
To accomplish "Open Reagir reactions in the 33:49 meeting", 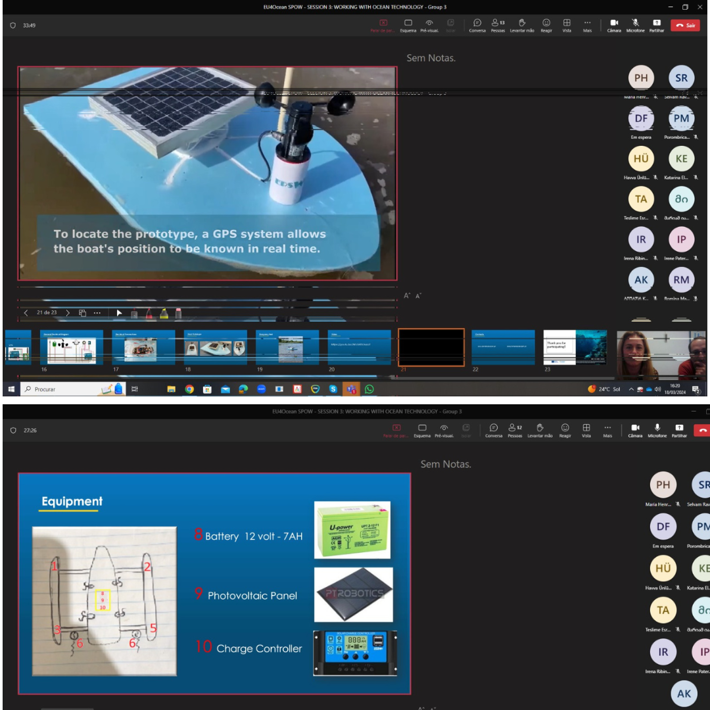I will click(x=546, y=24).
